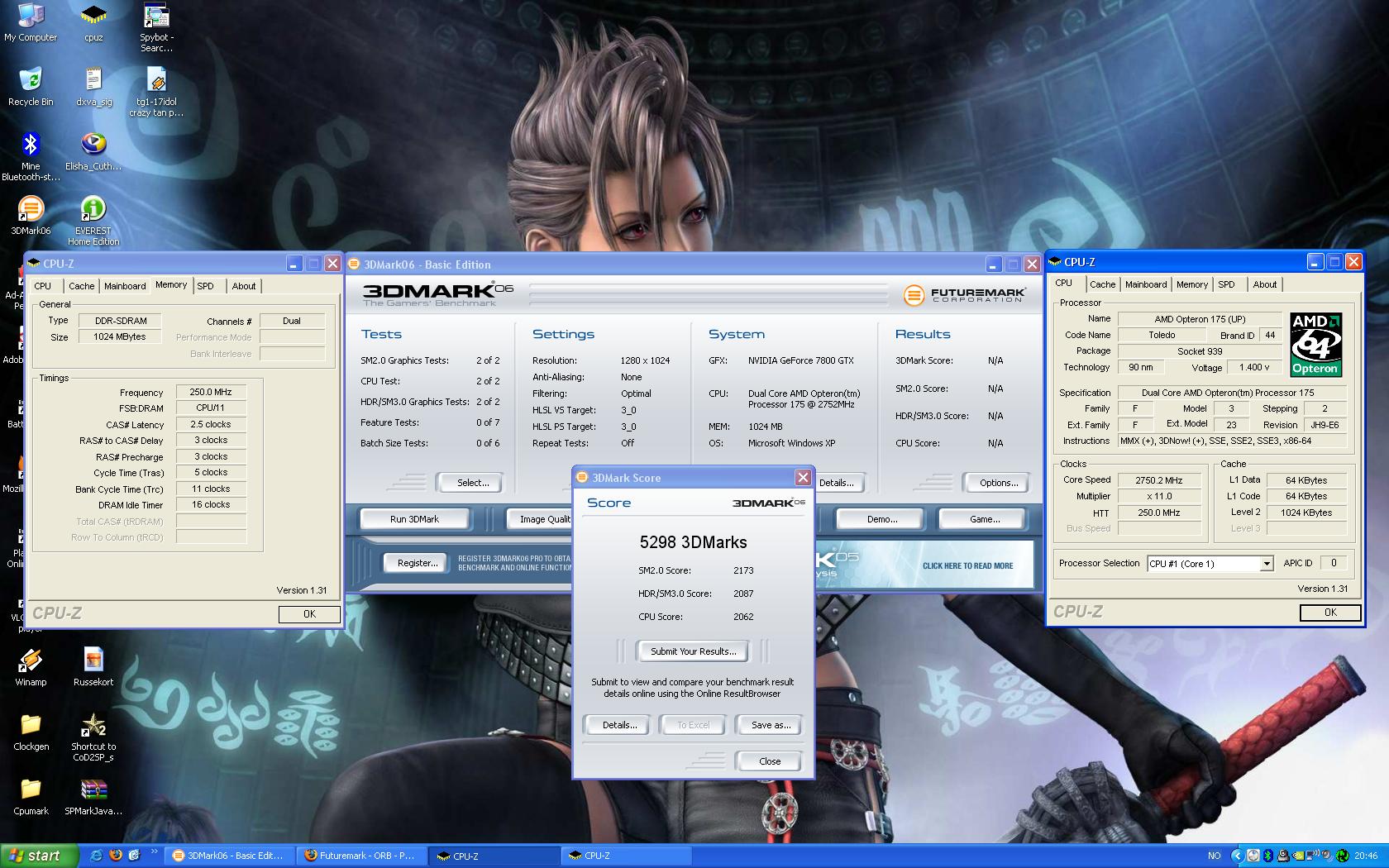This screenshot has height=868, width=1389.
Task: Switch to 3DMark06 - Basic Edition taskbar button
Action: click(x=229, y=856)
